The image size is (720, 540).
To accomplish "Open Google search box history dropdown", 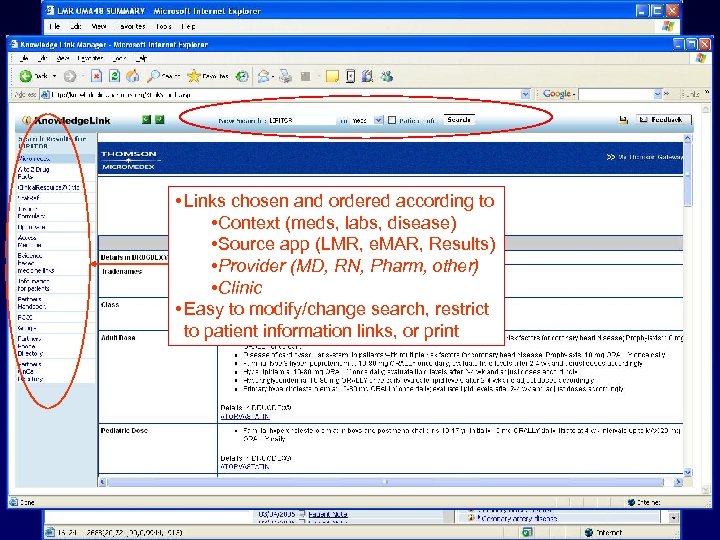I will [x=657, y=94].
